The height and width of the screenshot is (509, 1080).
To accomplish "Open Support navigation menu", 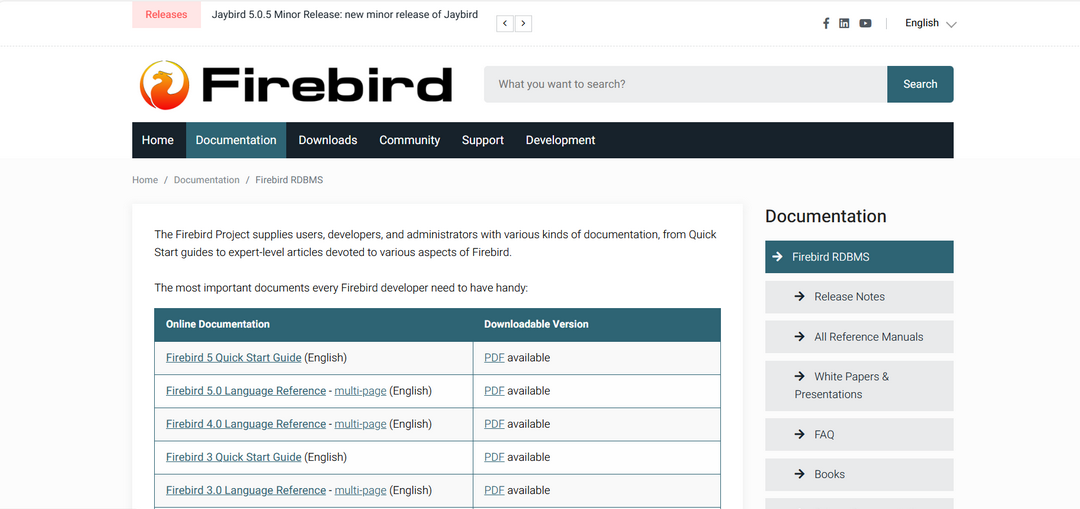I will pyautogui.click(x=483, y=140).
